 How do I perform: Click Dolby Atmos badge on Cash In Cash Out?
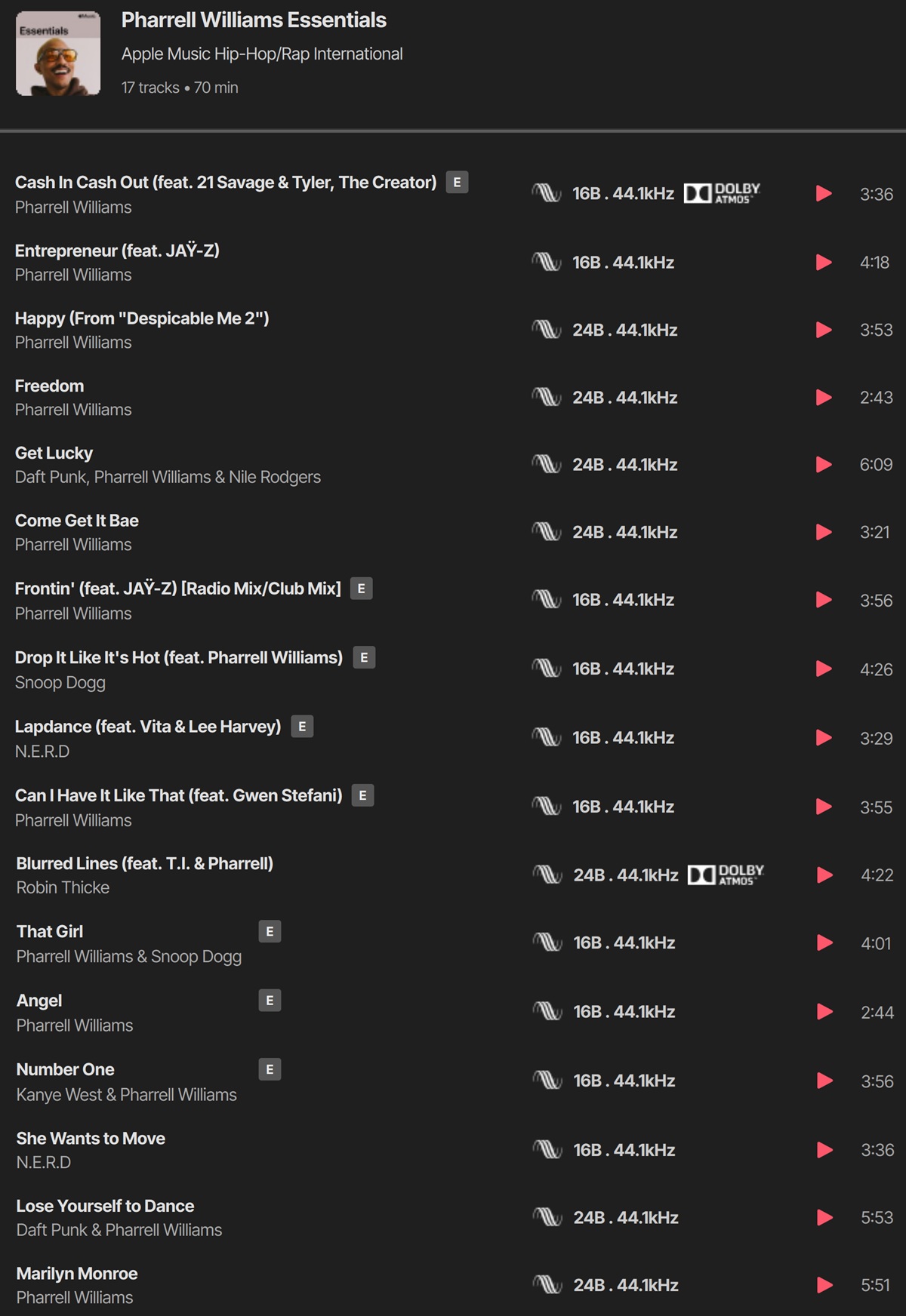722,194
